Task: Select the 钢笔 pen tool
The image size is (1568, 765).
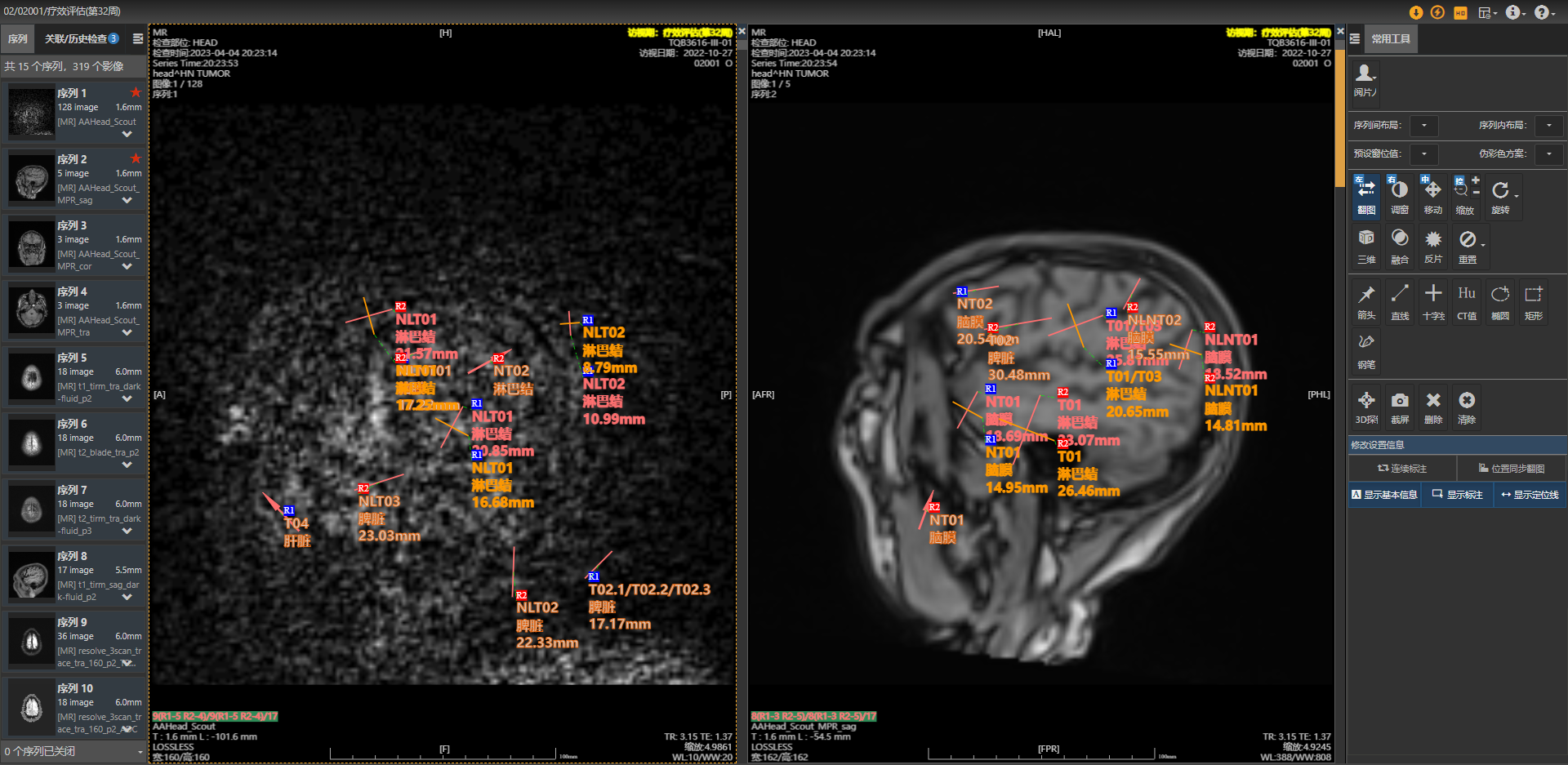Action: pos(1366,350)
